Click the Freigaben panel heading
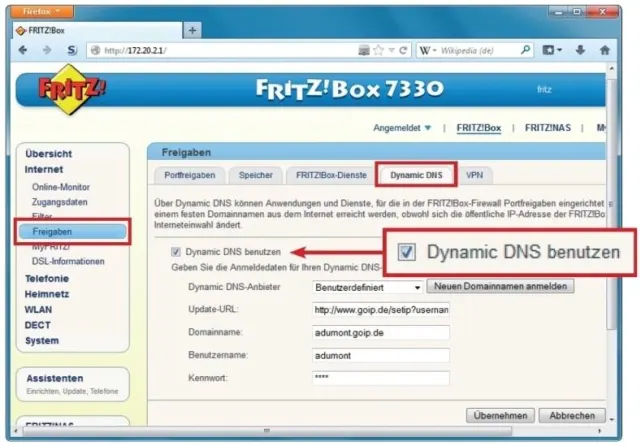640x446 pixels. click(x=186, y=153)
